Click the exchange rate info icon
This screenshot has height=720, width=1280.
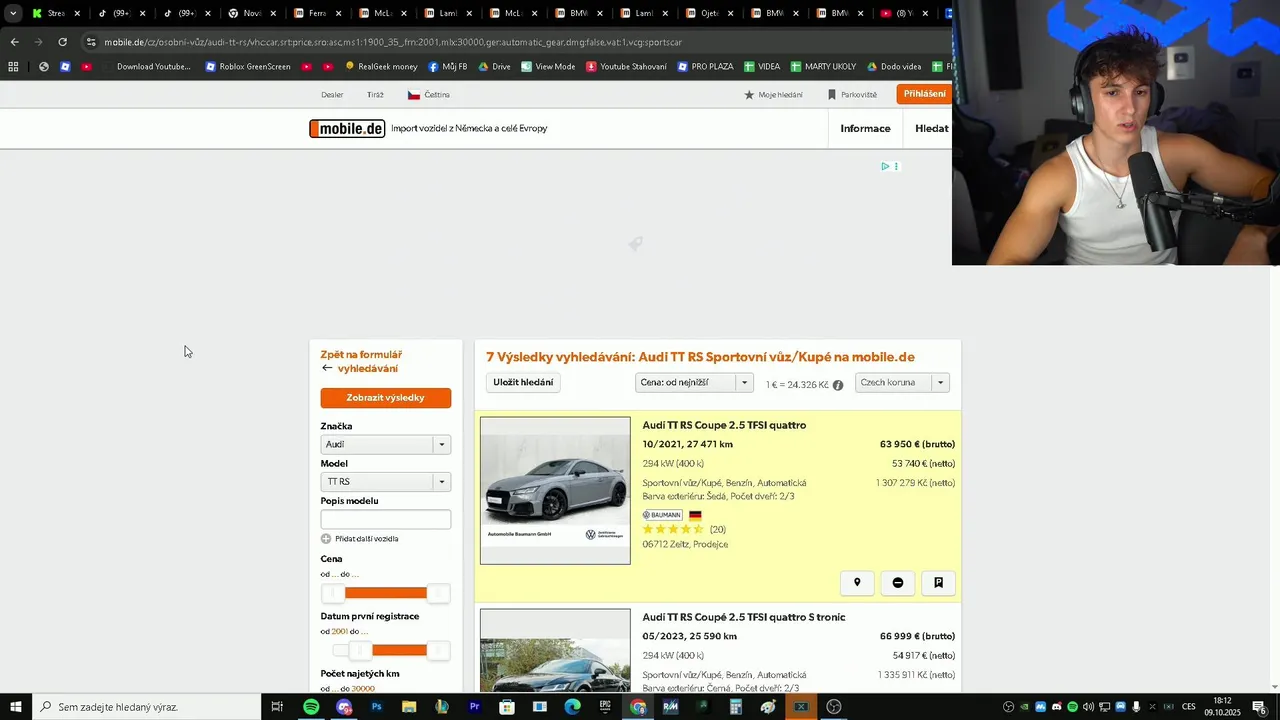click(x=838, y=385)
